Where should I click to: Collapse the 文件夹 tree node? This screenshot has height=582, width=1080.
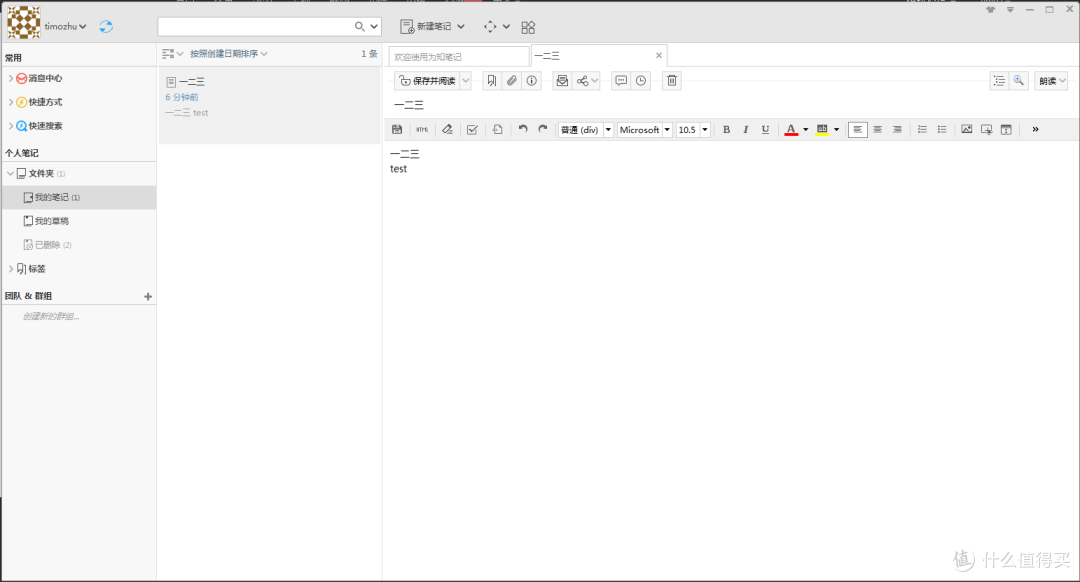point(10,173)
